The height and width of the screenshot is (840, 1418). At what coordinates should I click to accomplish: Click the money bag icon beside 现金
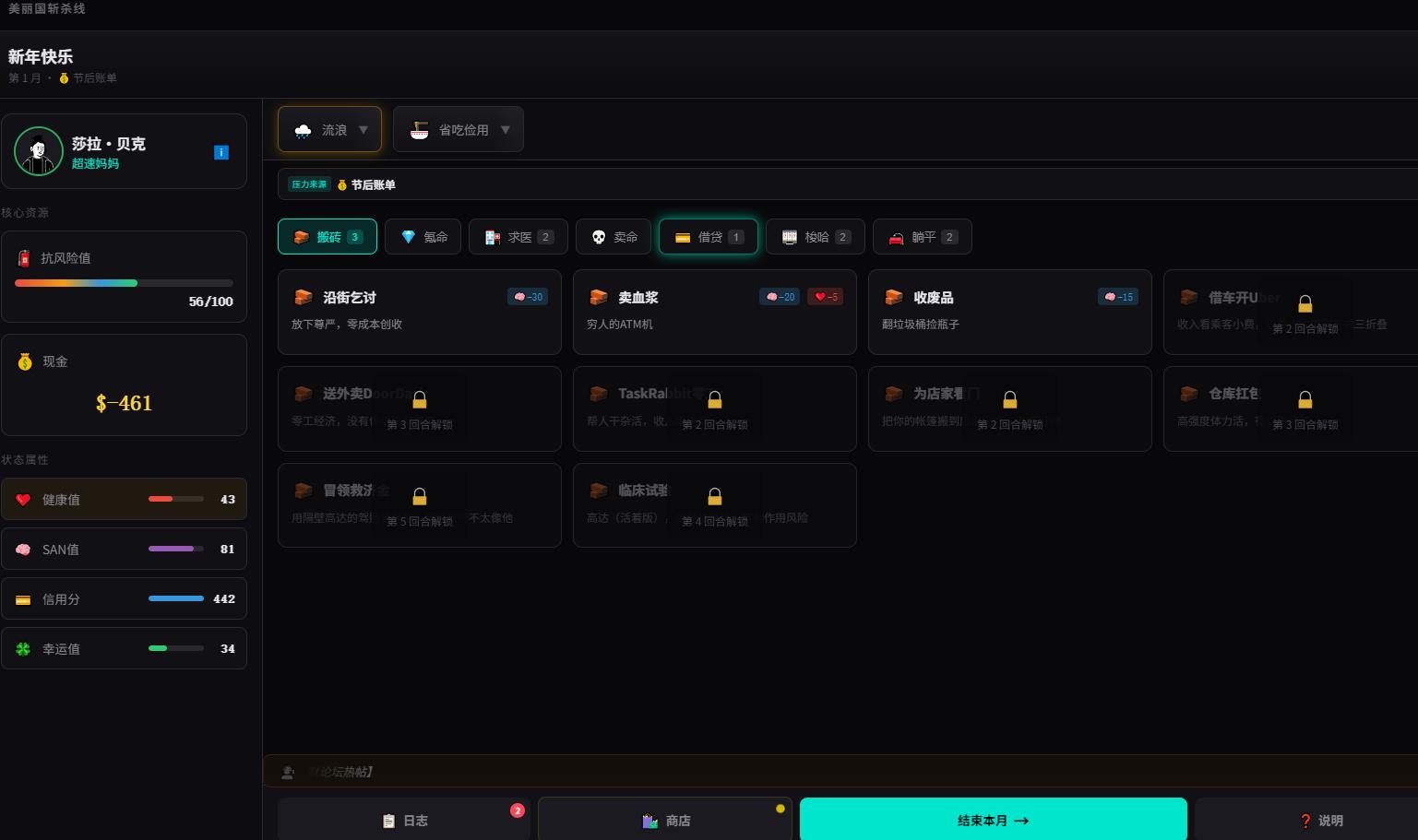pos(25,361)
